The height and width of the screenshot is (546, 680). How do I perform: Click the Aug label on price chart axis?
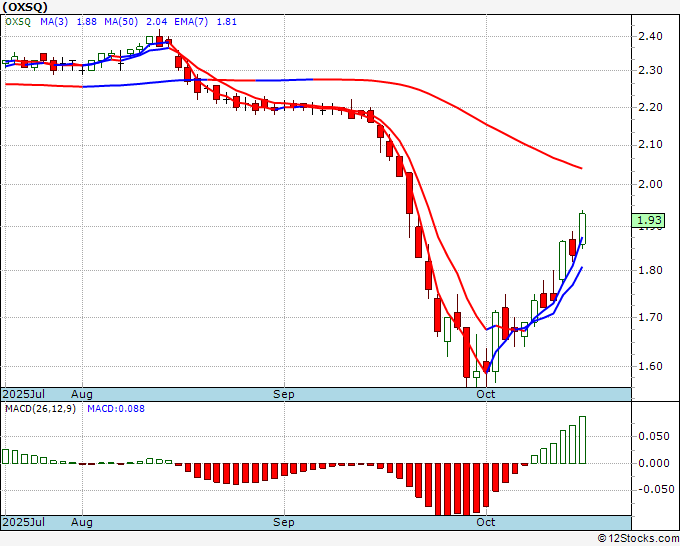pyautogui.click(x=82, y=394)
